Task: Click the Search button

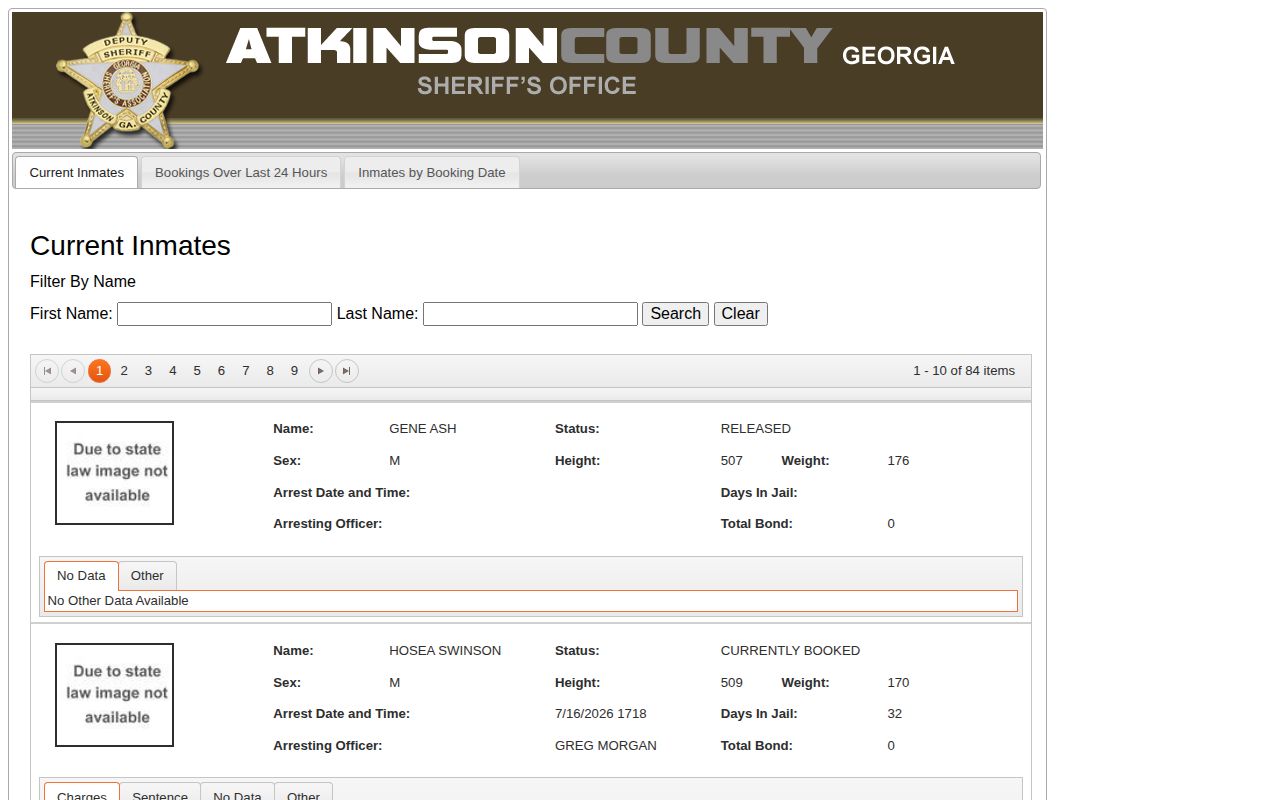Action: click(x=675, y=314)
